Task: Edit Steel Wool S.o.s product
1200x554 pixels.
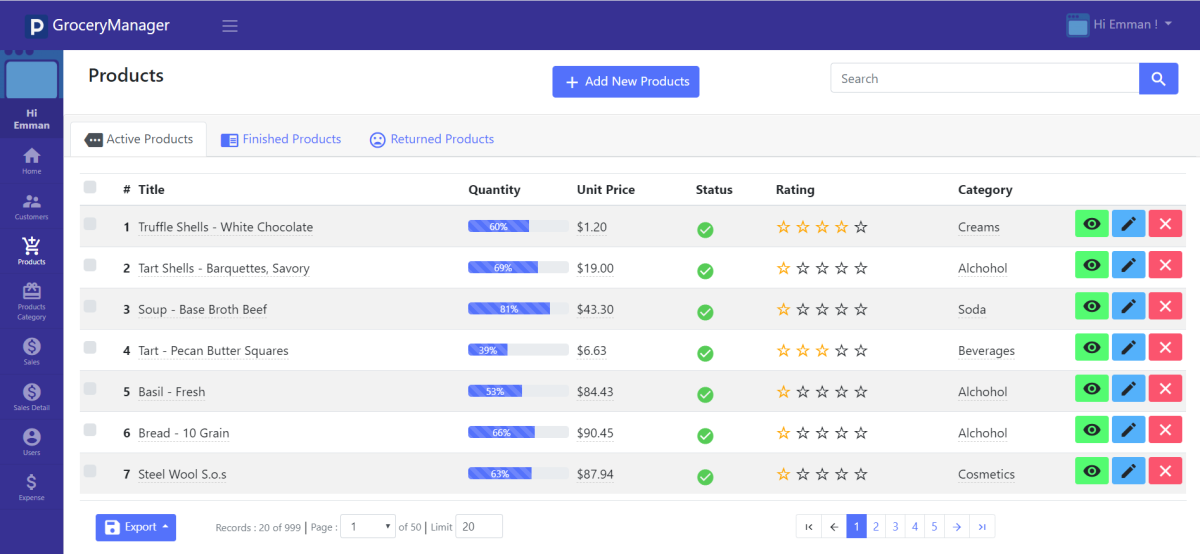Action: coord(1129,472)
